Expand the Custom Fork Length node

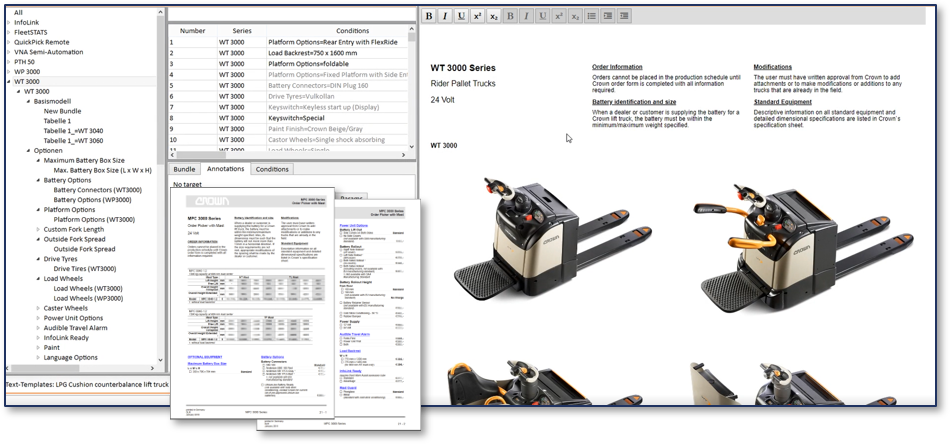coord(38,230)
